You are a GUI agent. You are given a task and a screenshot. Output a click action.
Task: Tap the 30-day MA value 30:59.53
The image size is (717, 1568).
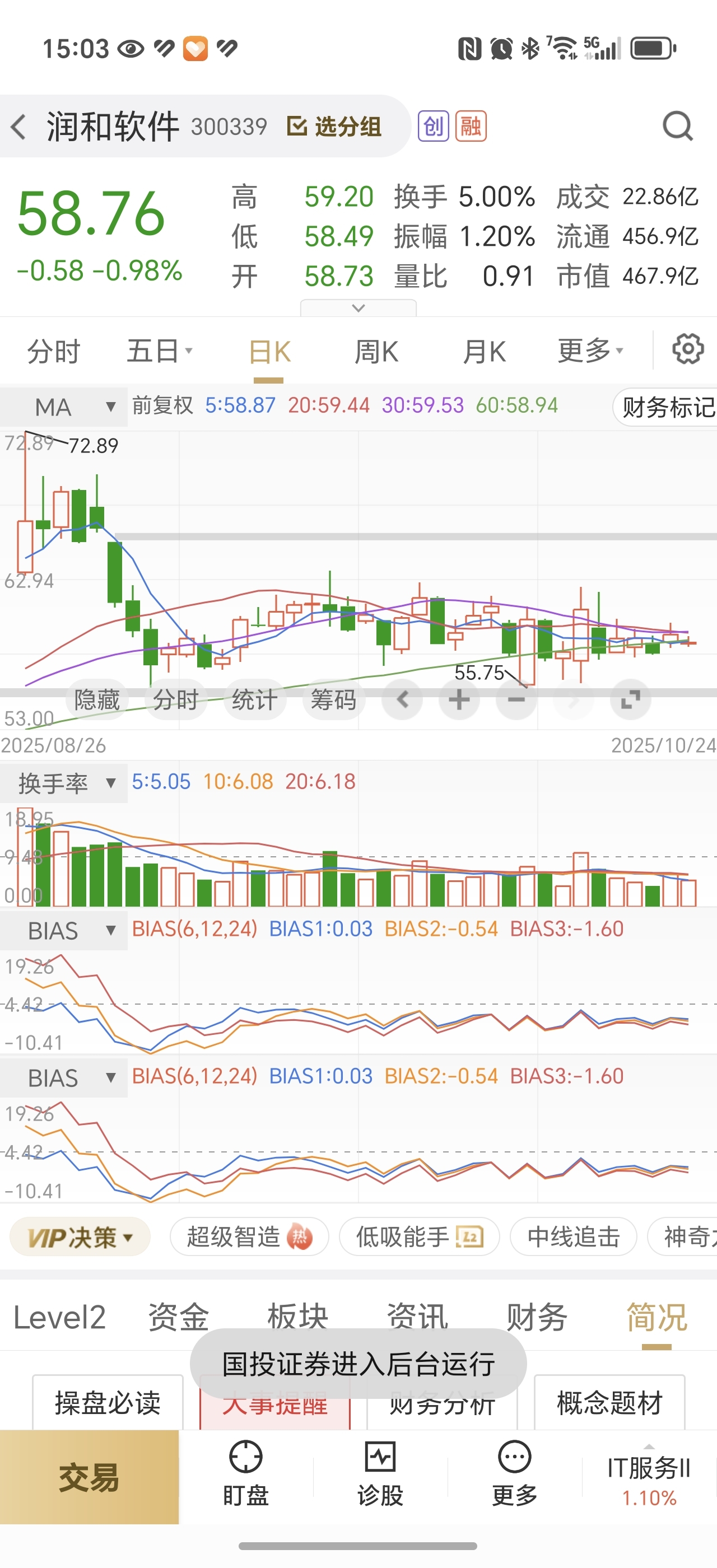tap(423, 405)
